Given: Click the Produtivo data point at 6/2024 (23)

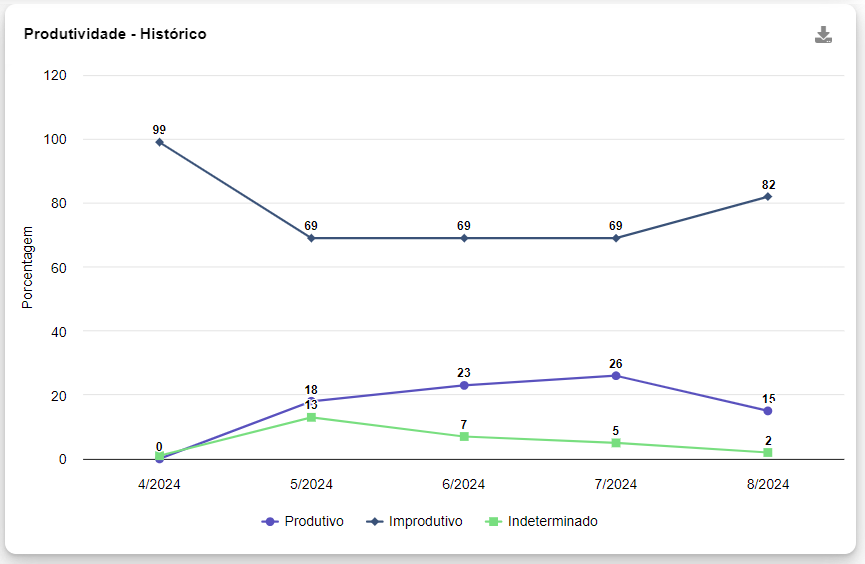Looking at the screenshot, I should [x=464, y=385].
